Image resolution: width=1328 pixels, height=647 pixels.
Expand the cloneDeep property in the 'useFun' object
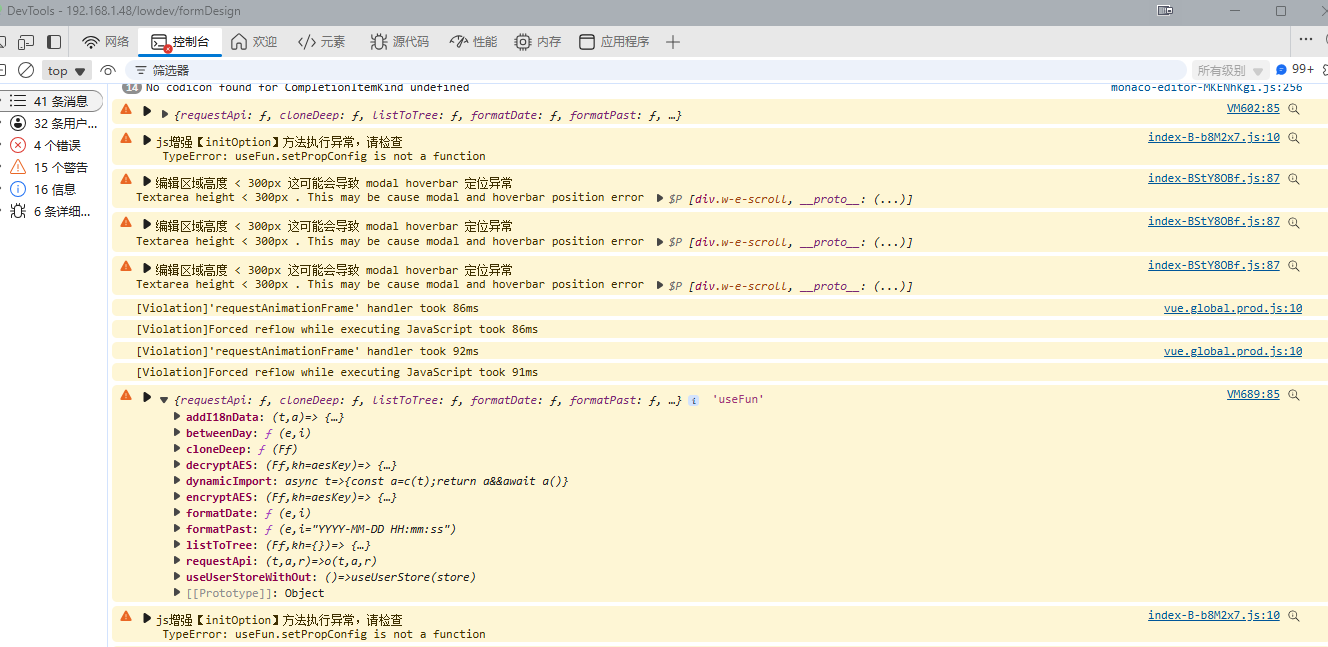point(179,449)
